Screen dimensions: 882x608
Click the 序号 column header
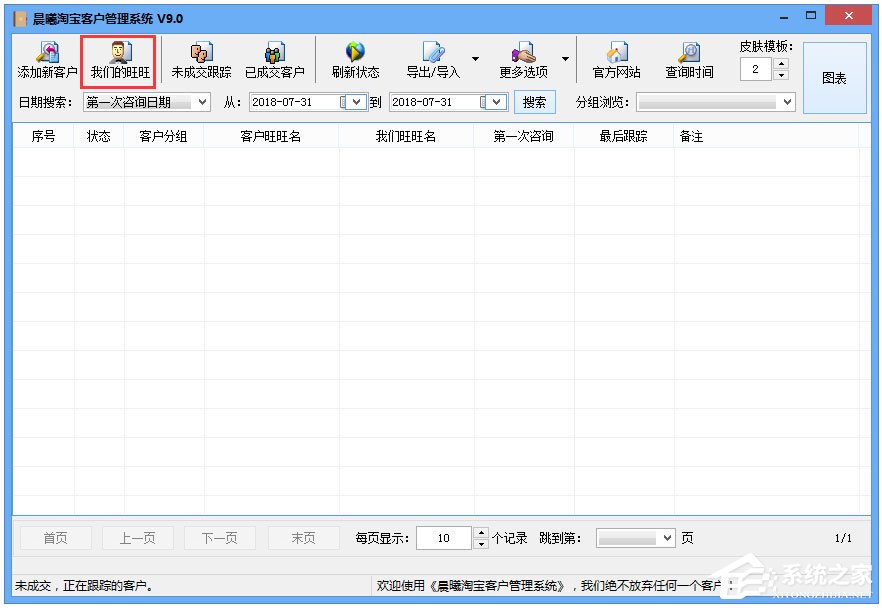[43, 136]
